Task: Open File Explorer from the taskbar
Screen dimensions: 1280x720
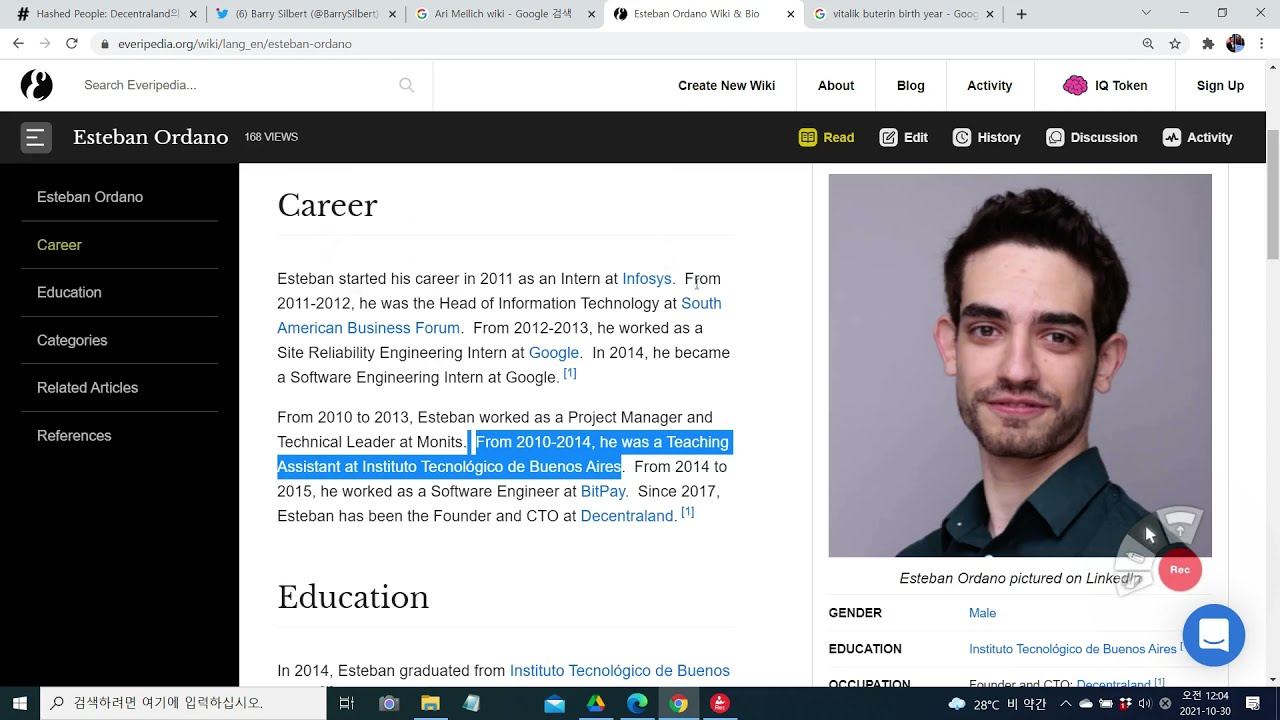Action: tap(430, 703)
